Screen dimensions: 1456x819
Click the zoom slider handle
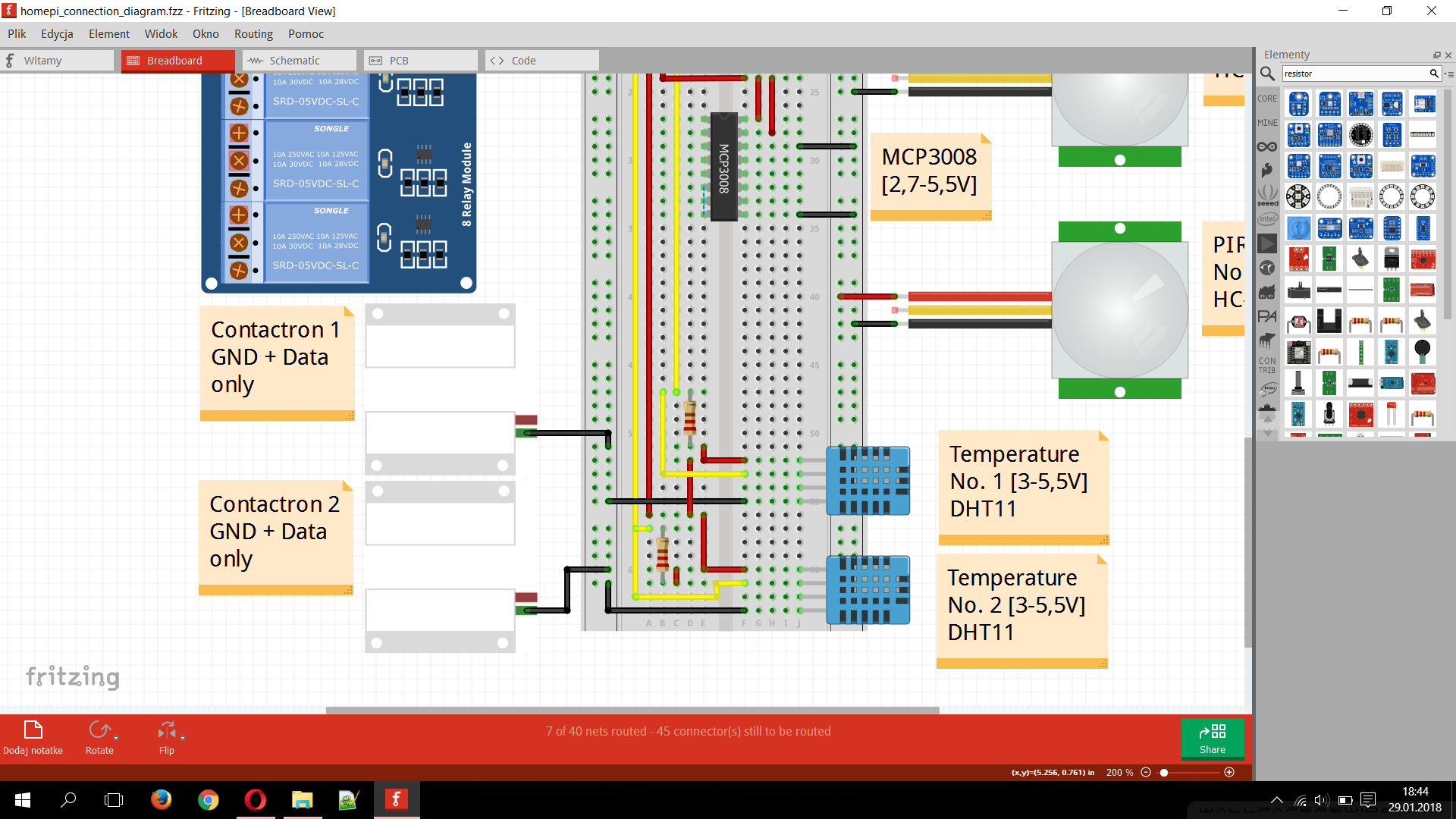(x=1164, y=772)
